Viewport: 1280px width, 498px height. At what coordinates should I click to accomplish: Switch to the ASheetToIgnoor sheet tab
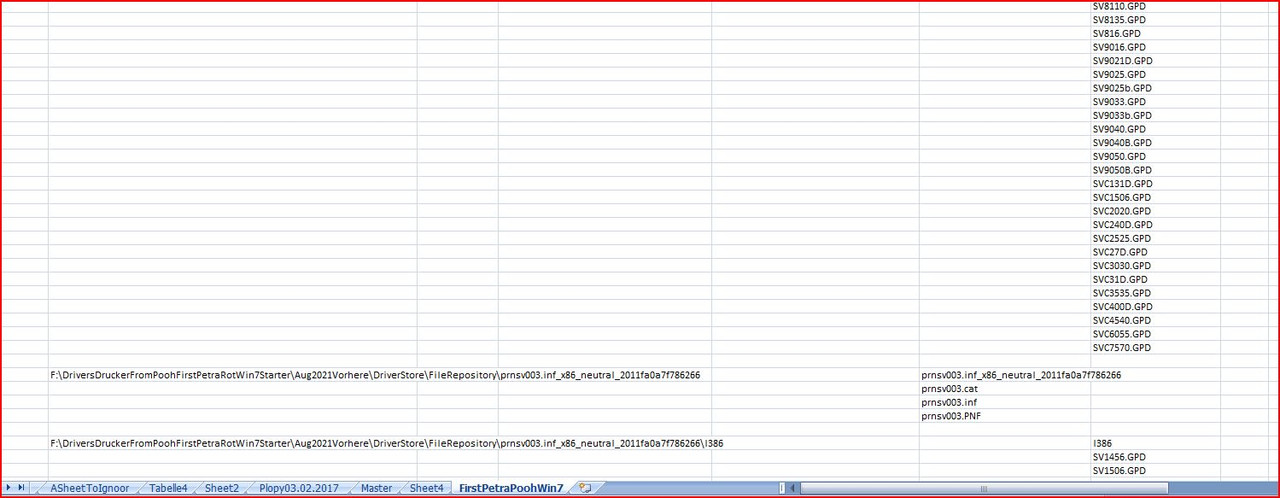point(89,488)
